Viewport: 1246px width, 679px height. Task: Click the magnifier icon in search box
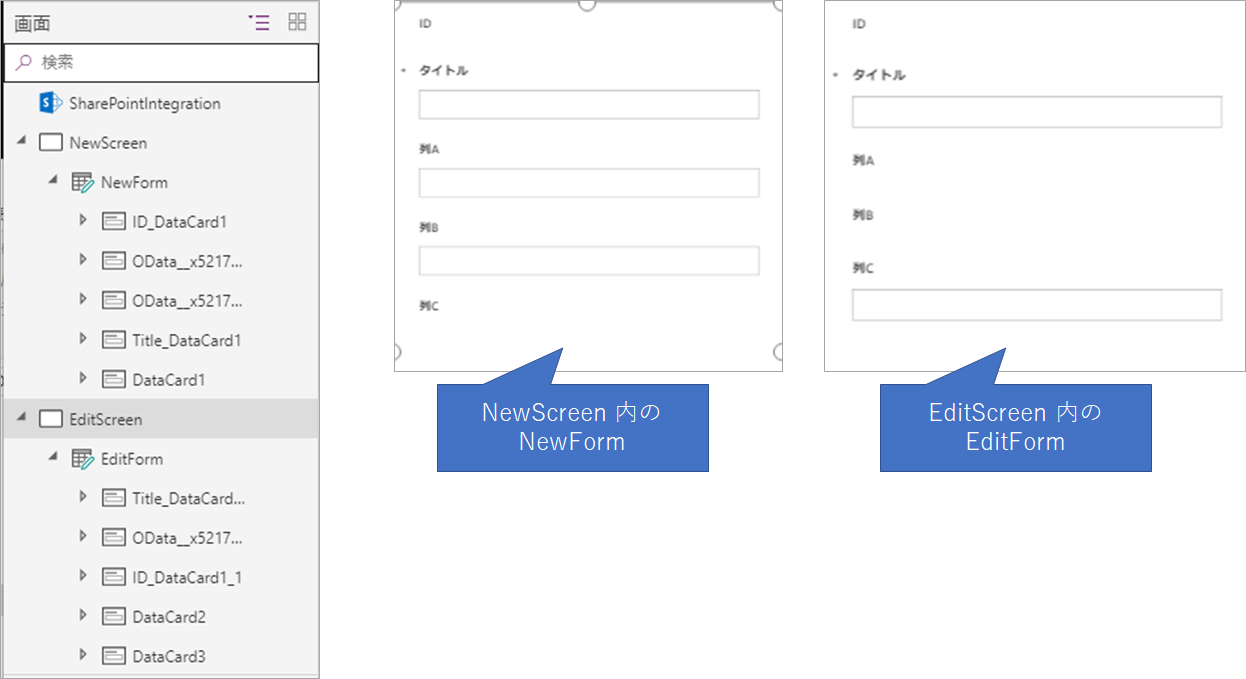24,62
